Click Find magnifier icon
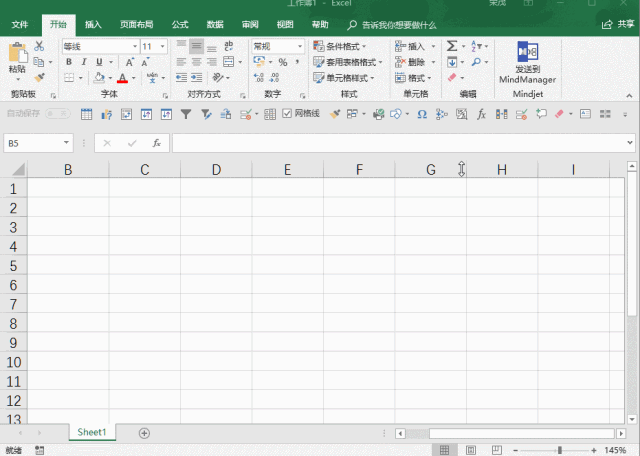The width and height of the screenshot is (640, 456). [476, 62]
